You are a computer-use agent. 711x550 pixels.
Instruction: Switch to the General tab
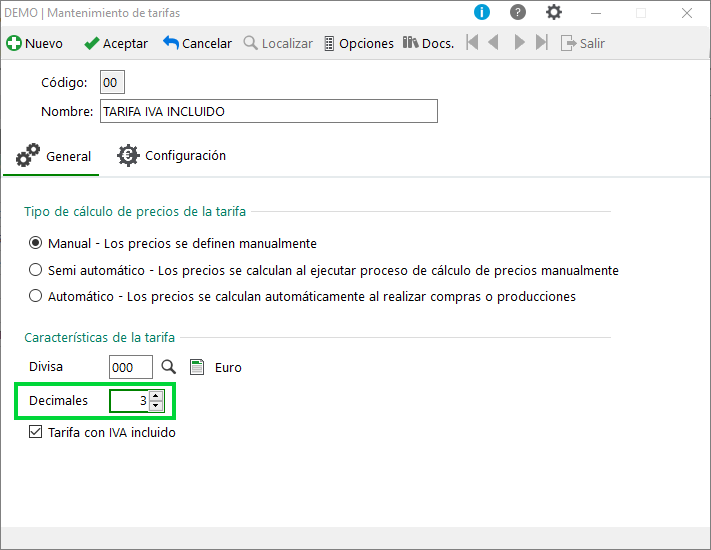pos(53,156)
